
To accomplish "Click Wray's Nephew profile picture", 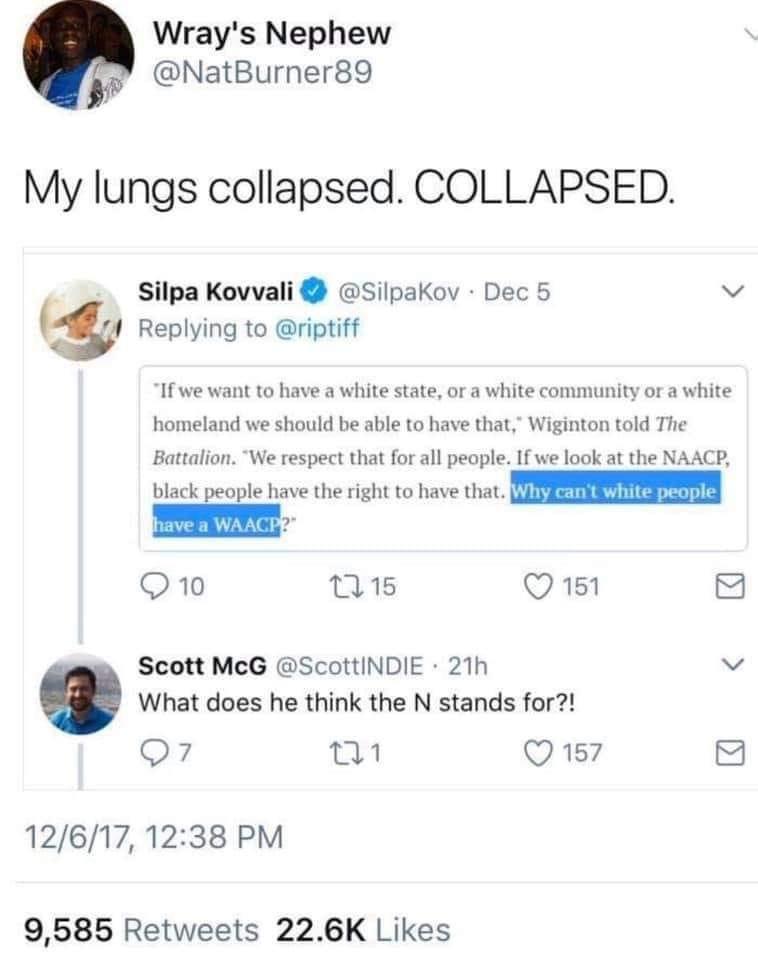I will click(75, 55).
